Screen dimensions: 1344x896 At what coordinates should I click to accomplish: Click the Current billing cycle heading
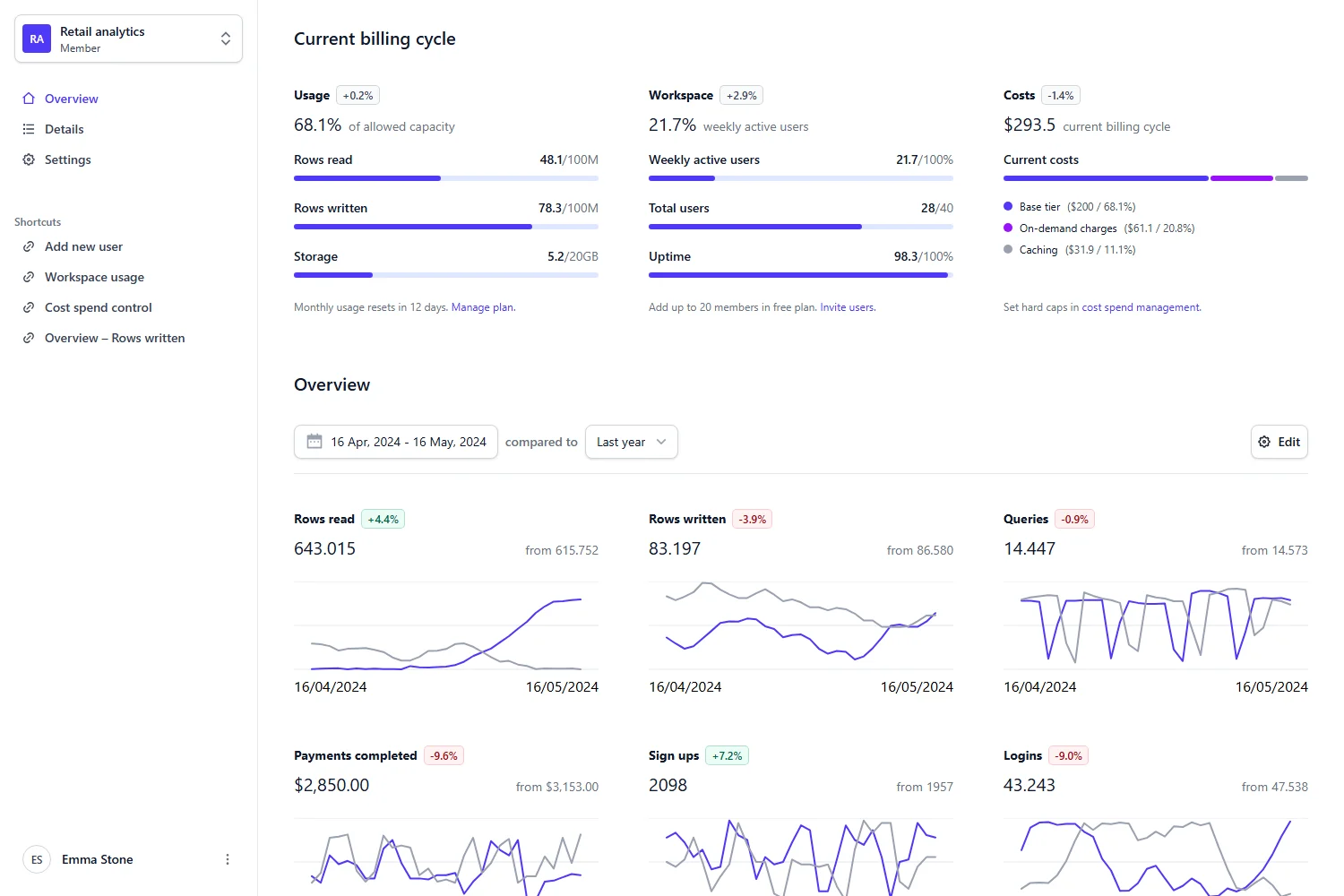pyautogui.click(x=375, y=39)
